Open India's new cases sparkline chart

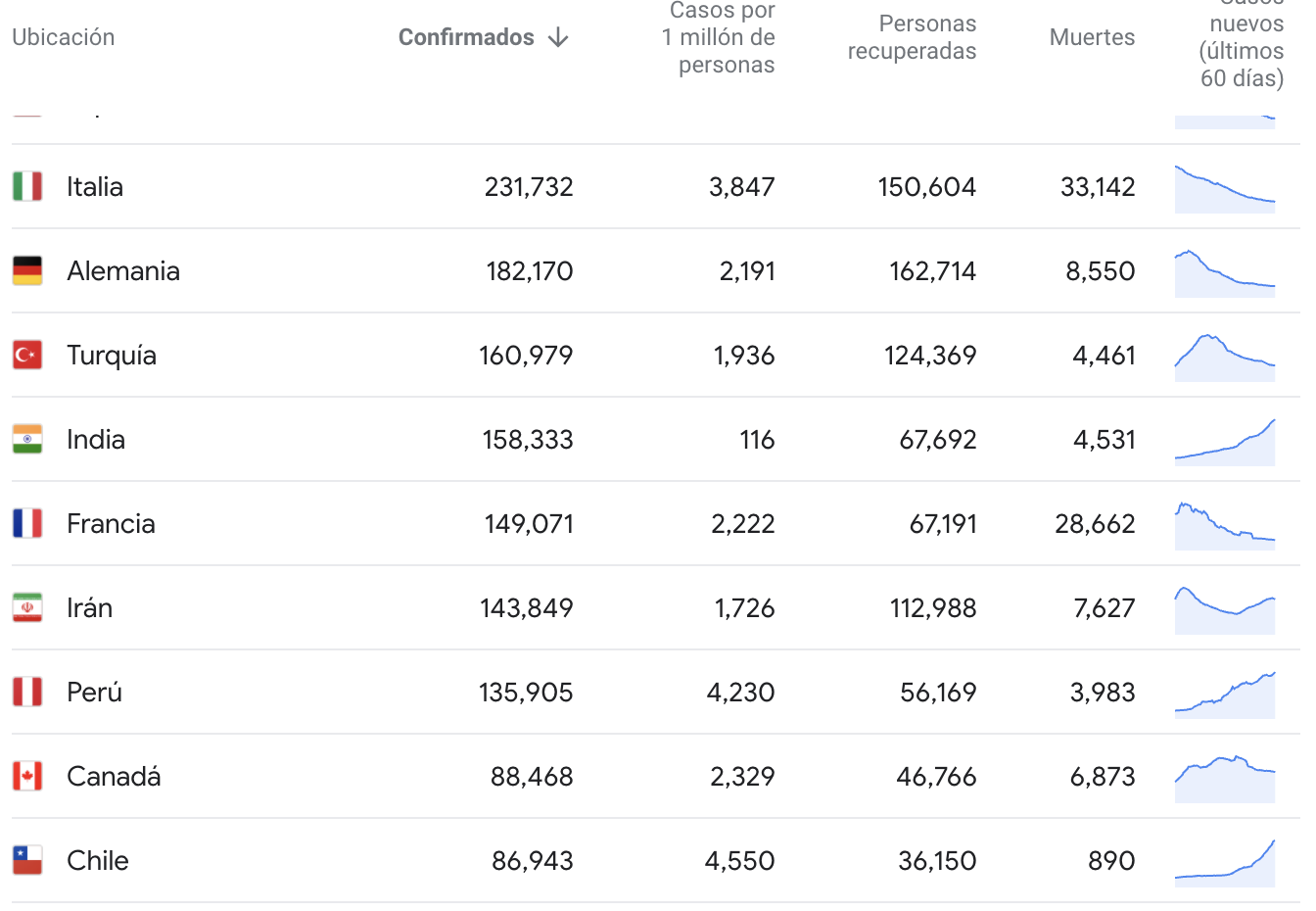1225,441
